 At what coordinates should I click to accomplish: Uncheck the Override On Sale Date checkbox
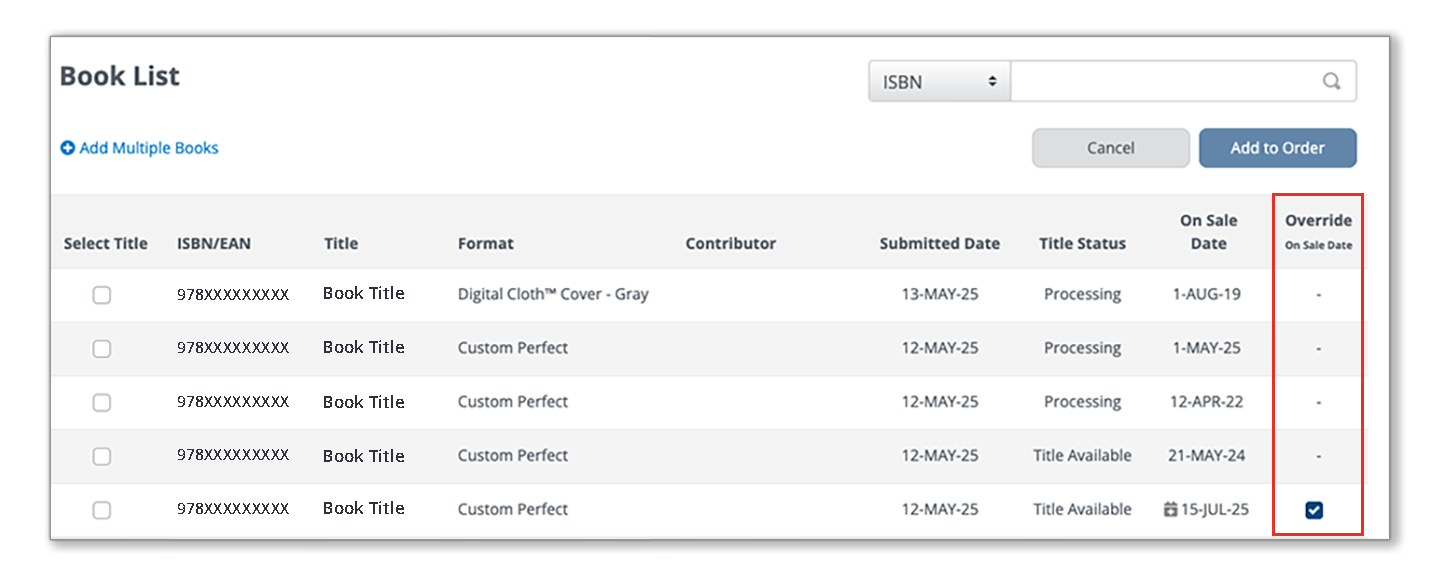click(1314, 510)
